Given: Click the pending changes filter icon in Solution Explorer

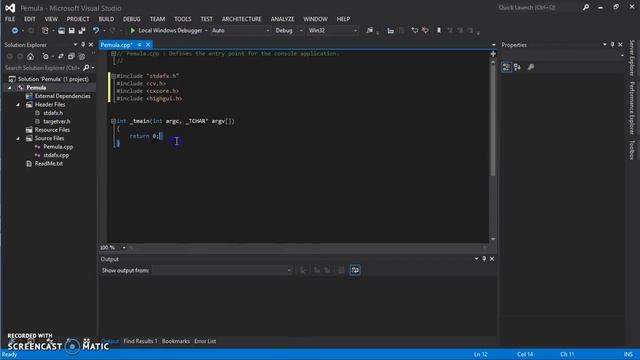Looking at the screenshot, I should [45, 56].
